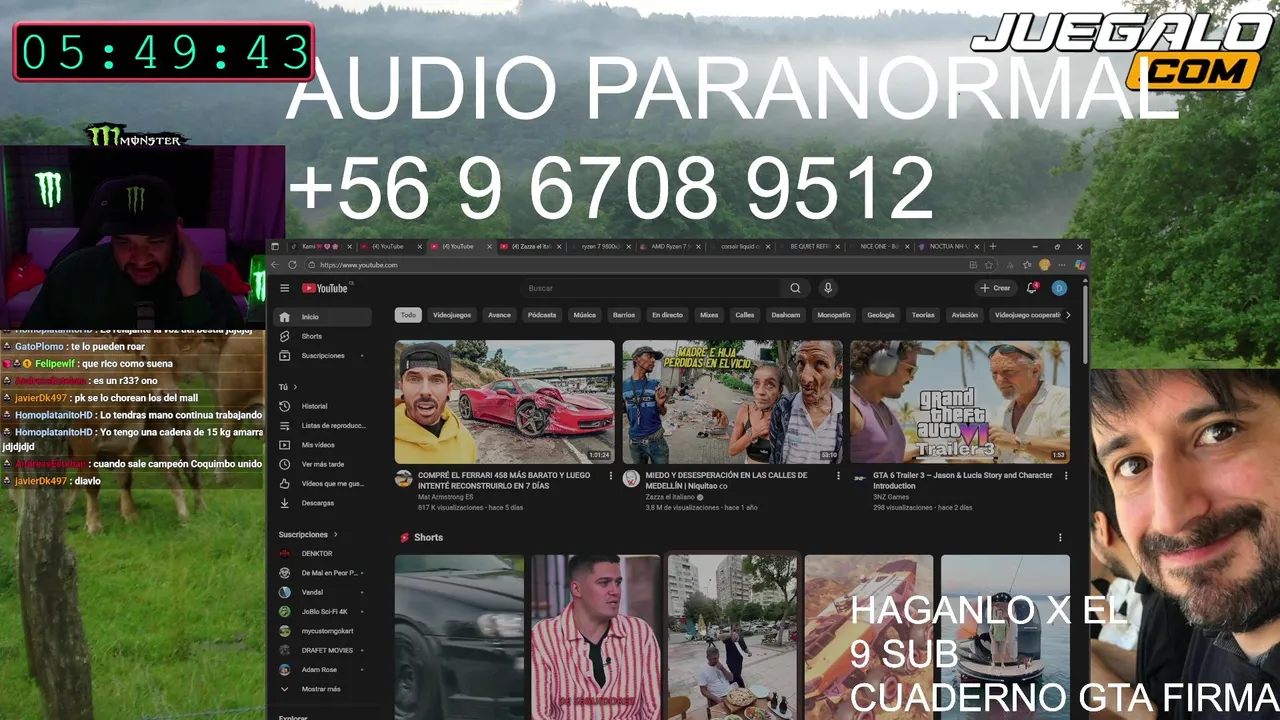Open DENKTOR subscription channel
This screenshot has height=720, width=1280.
click(322, 553)
